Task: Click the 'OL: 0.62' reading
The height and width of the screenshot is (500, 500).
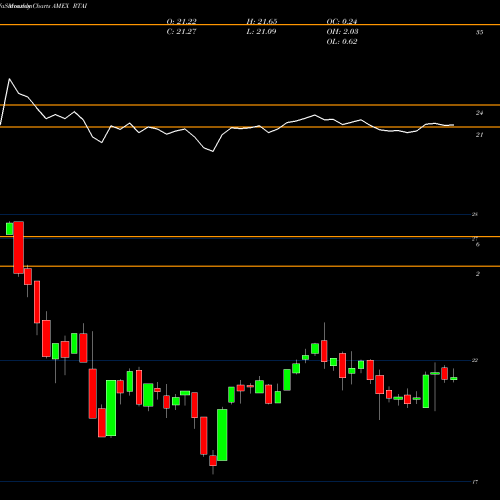Action: (x=342, y=41)
